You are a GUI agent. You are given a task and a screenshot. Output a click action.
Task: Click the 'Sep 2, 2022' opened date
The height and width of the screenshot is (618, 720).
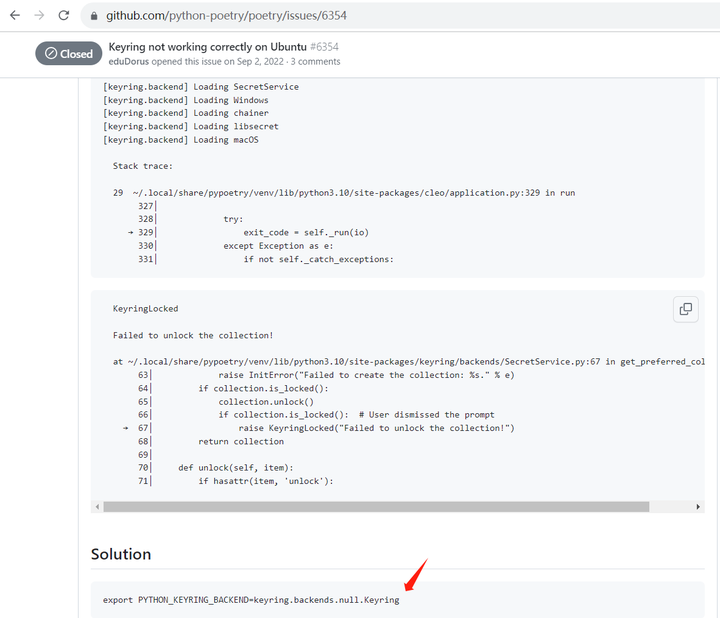tap(260, 62)
